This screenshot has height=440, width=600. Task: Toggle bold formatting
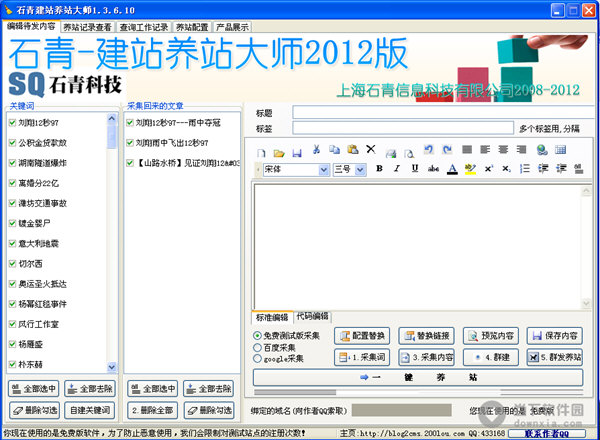coord(379,168)
